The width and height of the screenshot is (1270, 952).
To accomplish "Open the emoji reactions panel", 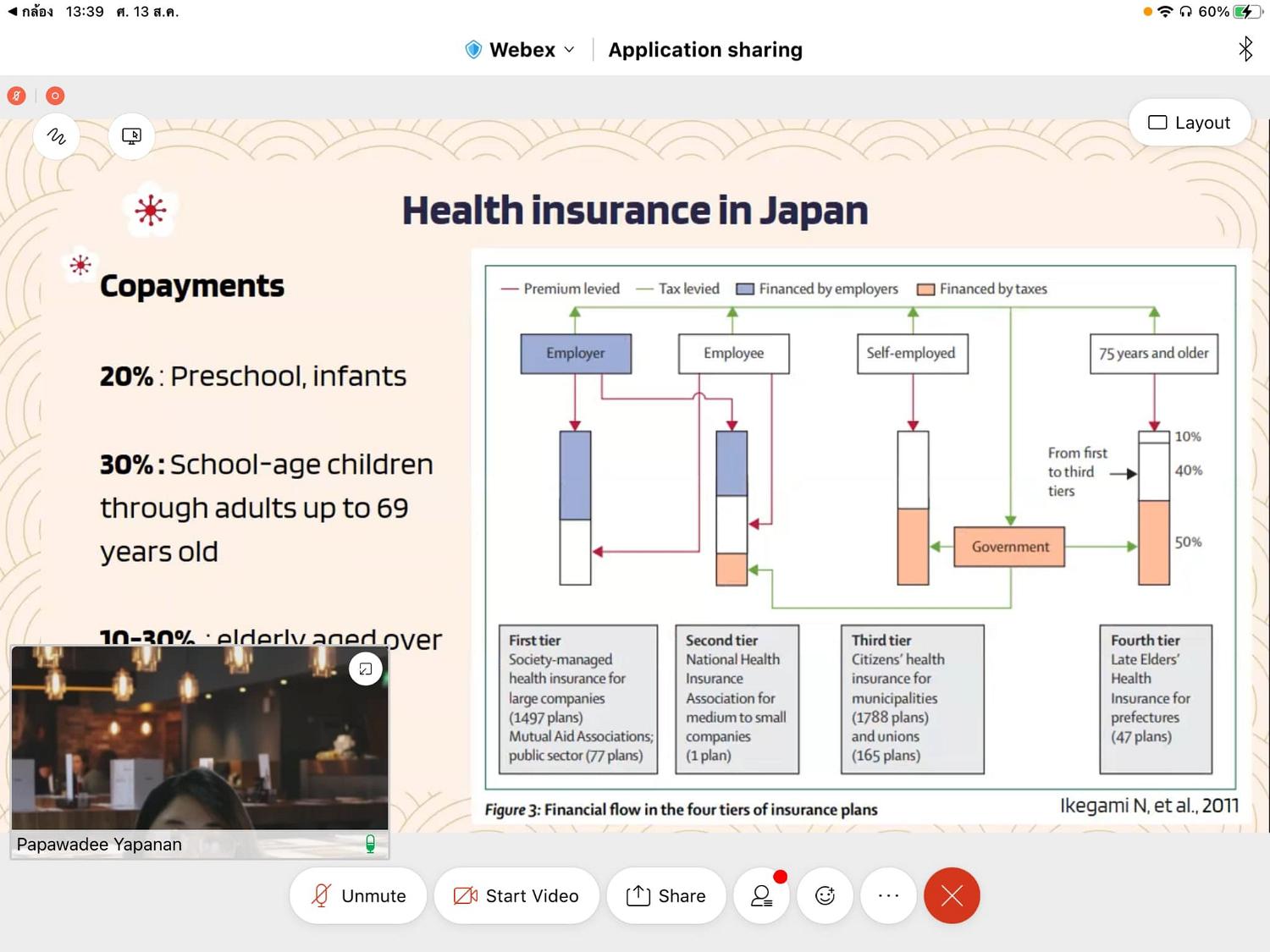I will tap(825, 896).
